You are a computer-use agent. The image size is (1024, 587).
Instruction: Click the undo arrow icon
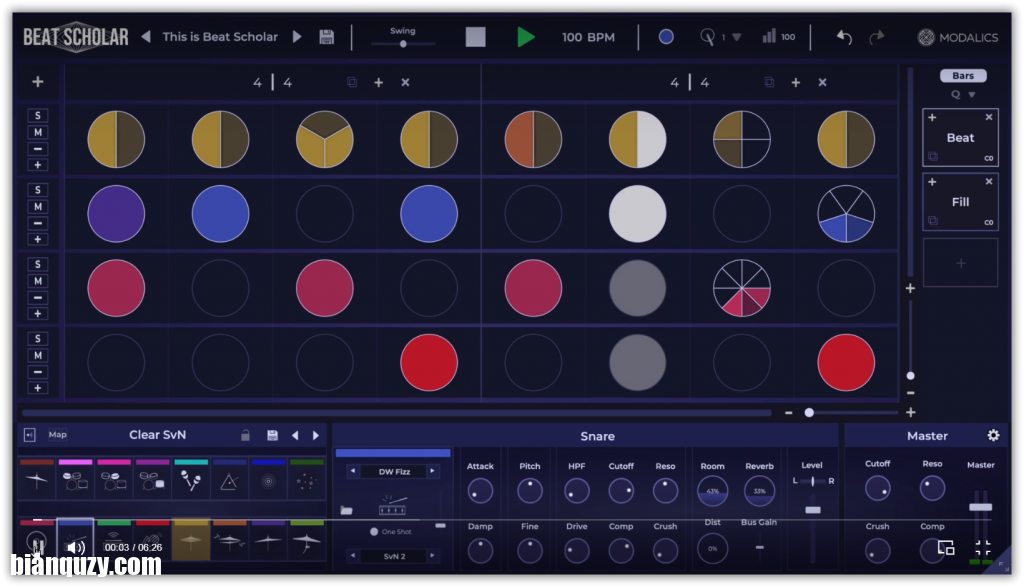[844, 37]
